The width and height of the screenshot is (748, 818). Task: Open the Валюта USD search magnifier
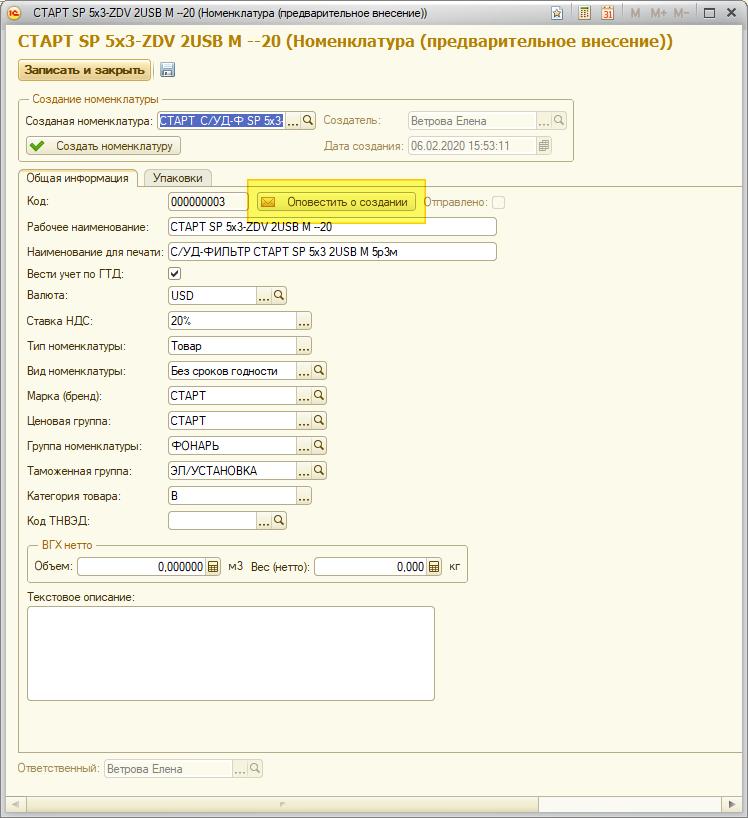click(280, 296)
